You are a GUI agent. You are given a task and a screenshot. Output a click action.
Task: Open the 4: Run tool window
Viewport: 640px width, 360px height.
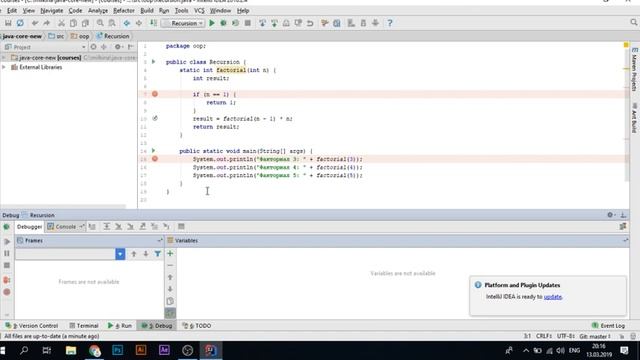tap(120, 326)
